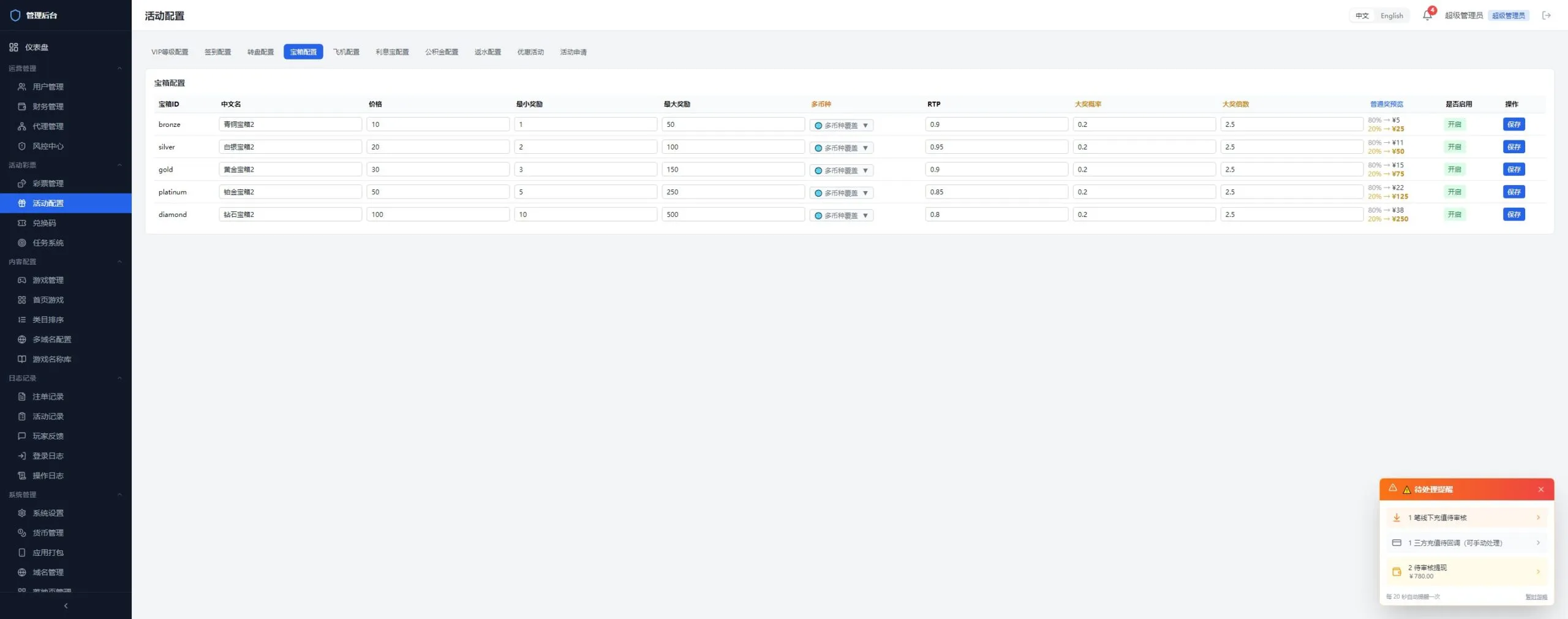The width and height of the screenshot is (1568, 619).
Task: Save the platinum chest row
Action: pyautogui.click(x=1514, y=192)
